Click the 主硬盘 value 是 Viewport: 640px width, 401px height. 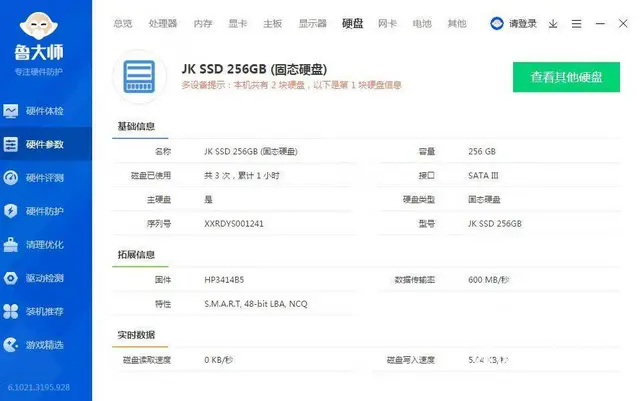(x=209, y=200)
